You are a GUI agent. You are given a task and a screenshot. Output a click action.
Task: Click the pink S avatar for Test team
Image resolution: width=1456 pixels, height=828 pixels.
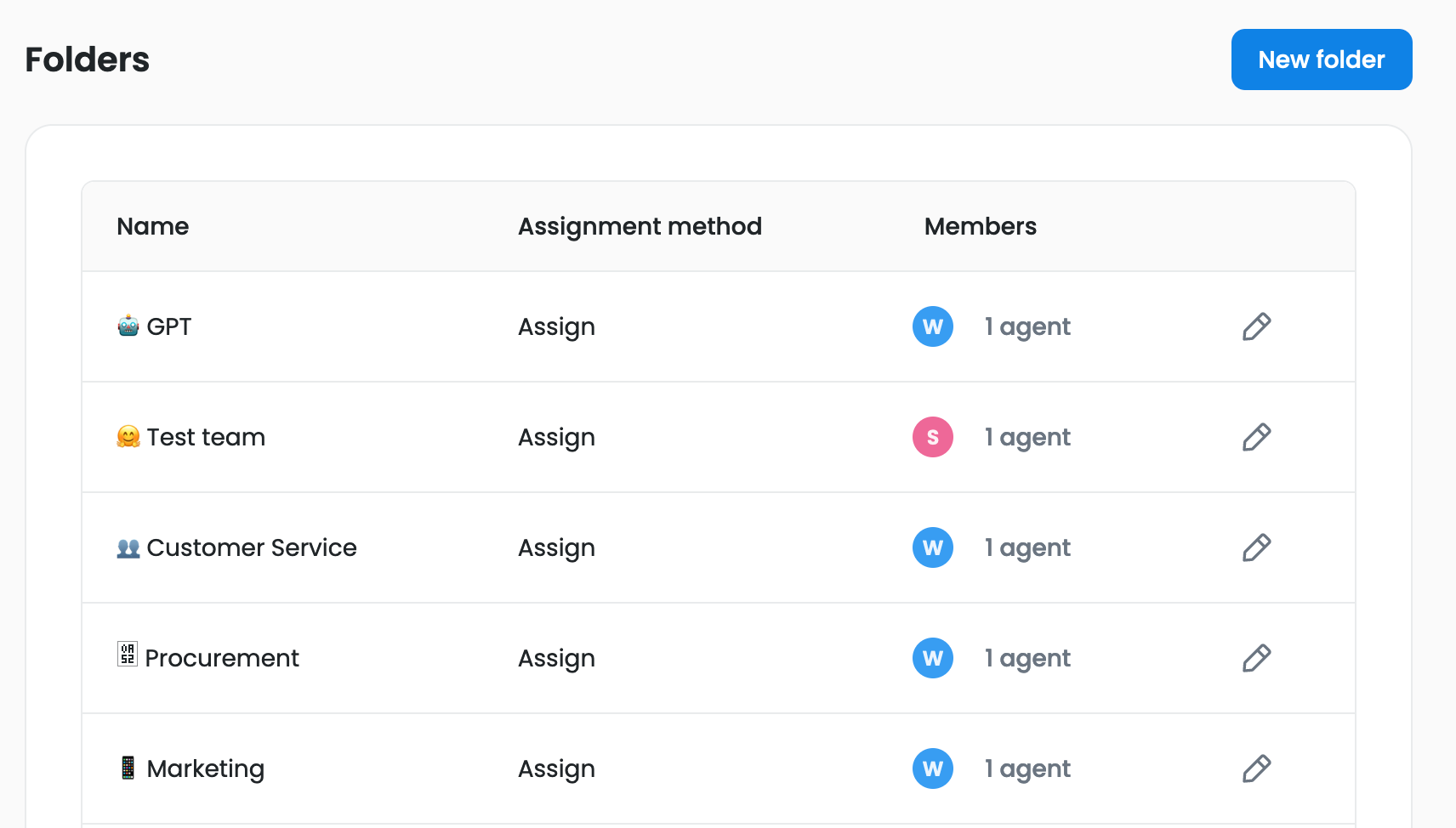click(x=933, y=437)
